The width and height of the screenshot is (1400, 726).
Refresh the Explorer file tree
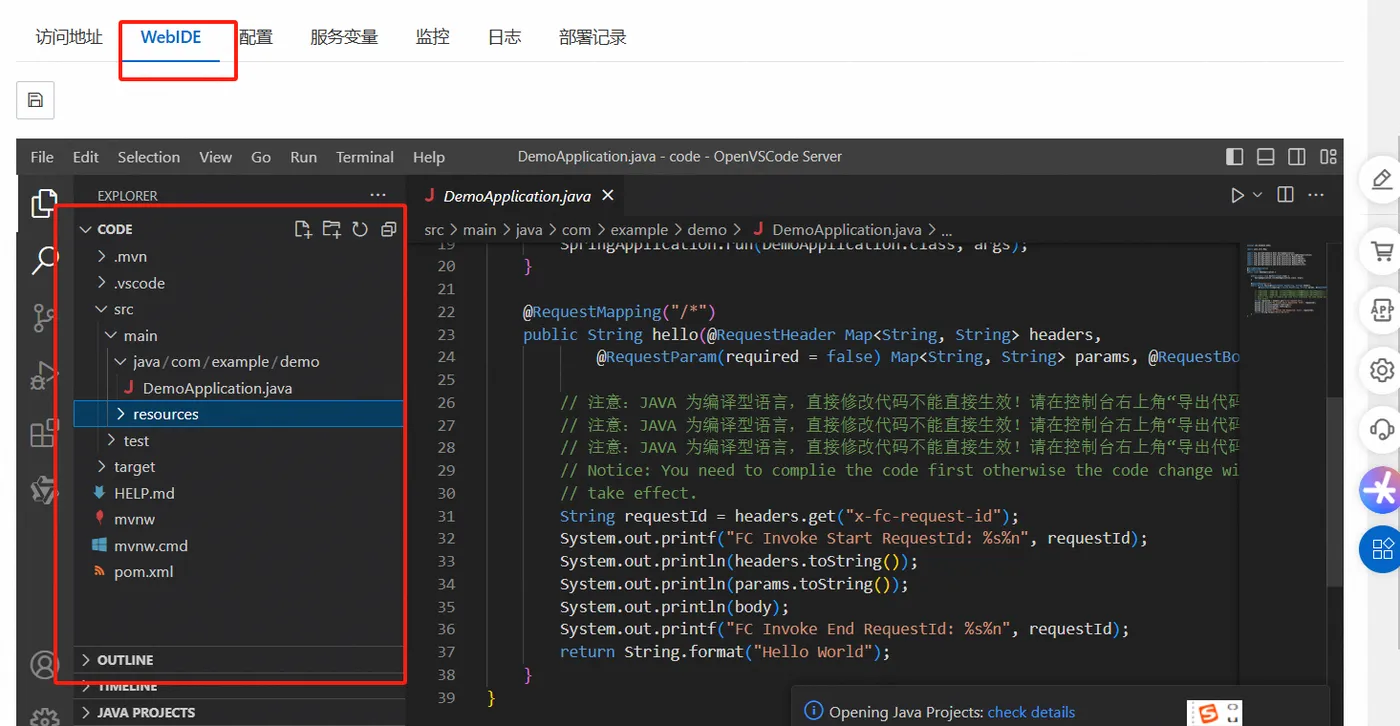(x=360, y=230)
